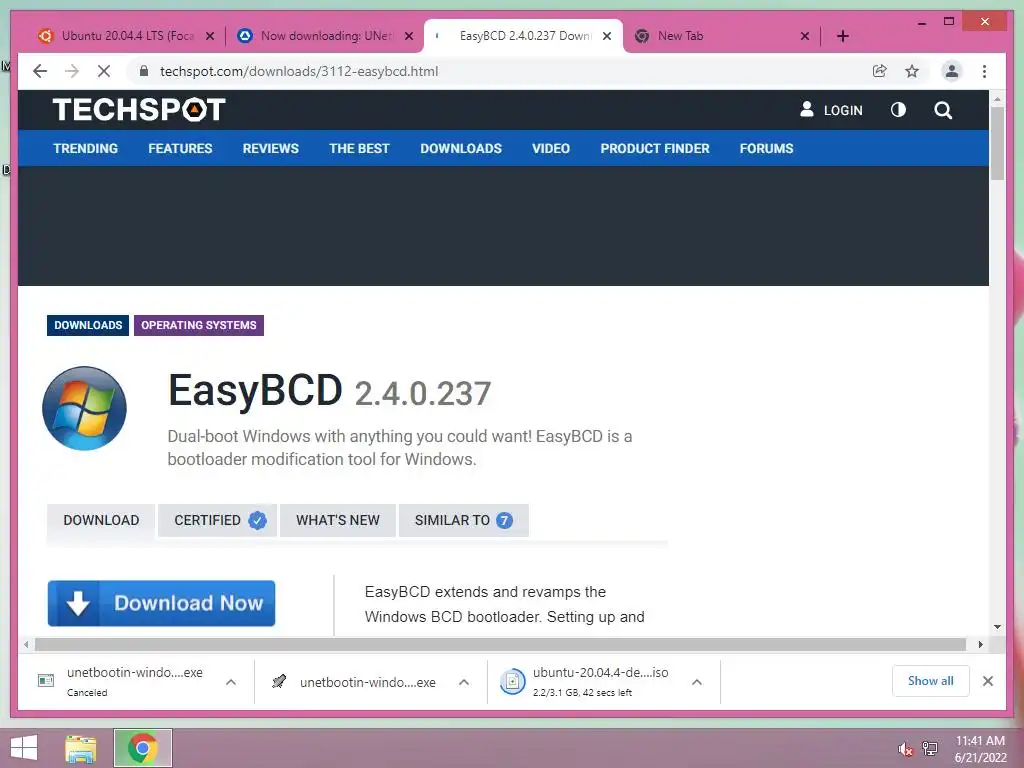Click the vertical scrollbar thumb
1024x768 pixels.
(x=997, y=142)
